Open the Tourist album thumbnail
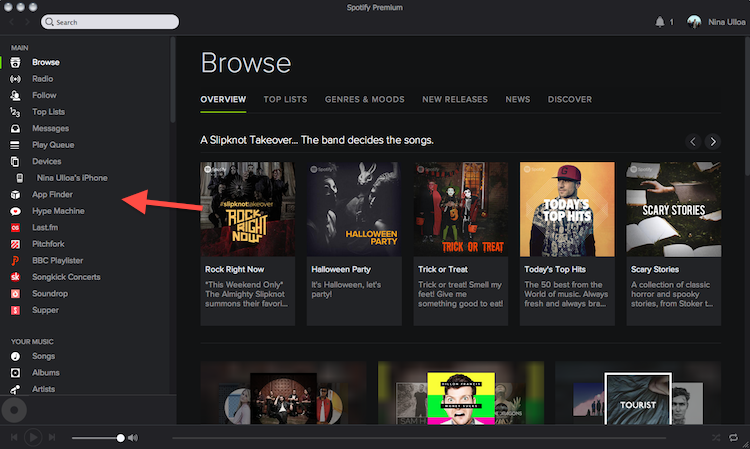 [638, 399]
